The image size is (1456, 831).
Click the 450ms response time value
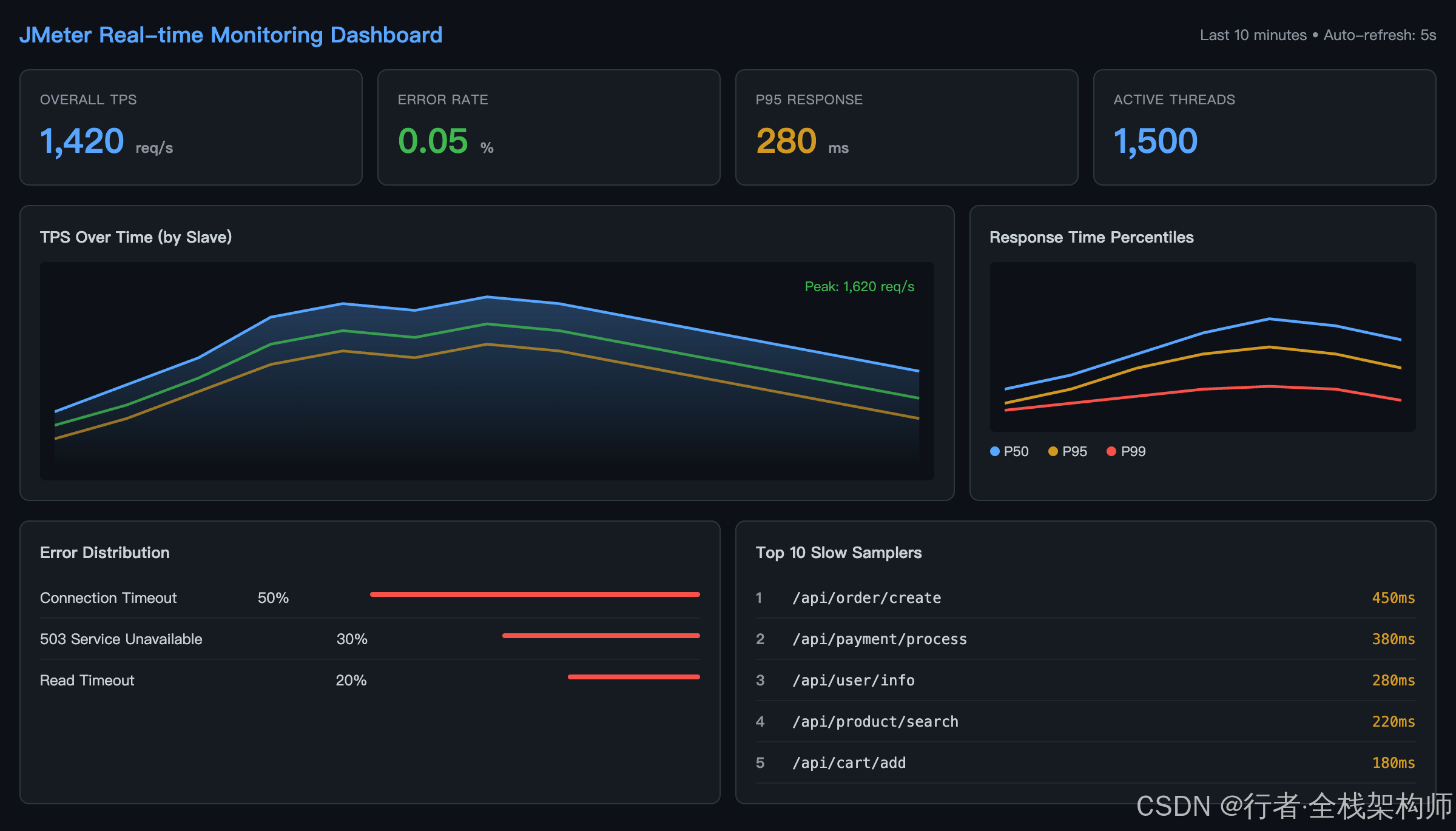coord(1394,598)
